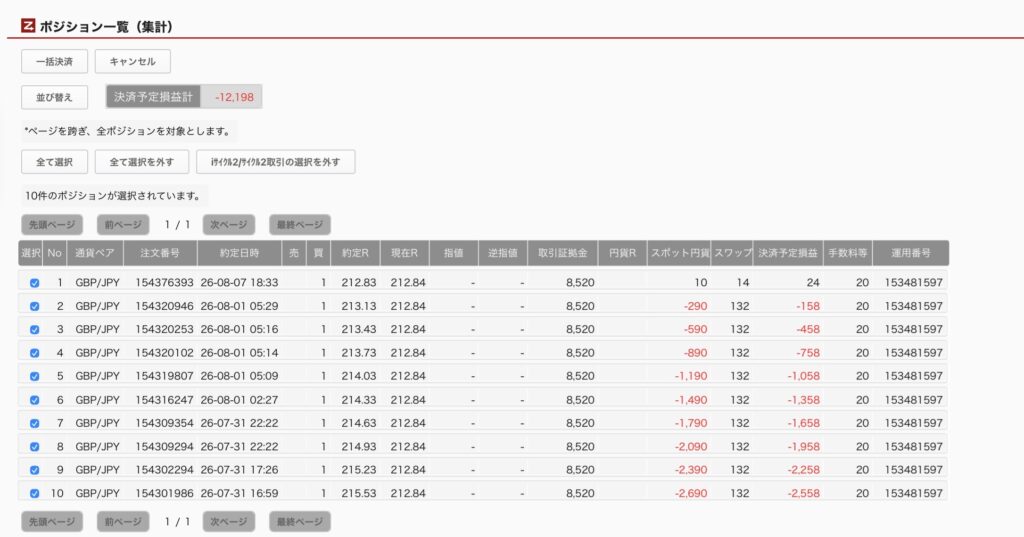The height and width of the screenshot is (537, 1024).
Task: Click the red Z logo icon in title
Action: click(28, 26)
